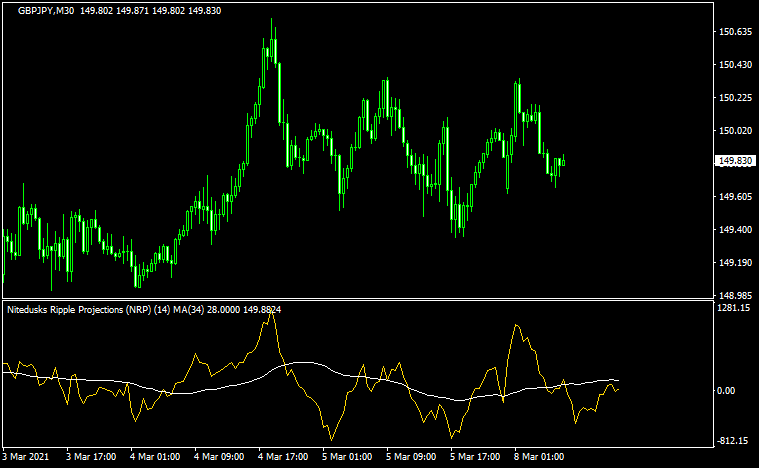Click the yellow NRP line's highest peak
The width and height of the screenshot is (759, 468).
(x=272, y=315)
